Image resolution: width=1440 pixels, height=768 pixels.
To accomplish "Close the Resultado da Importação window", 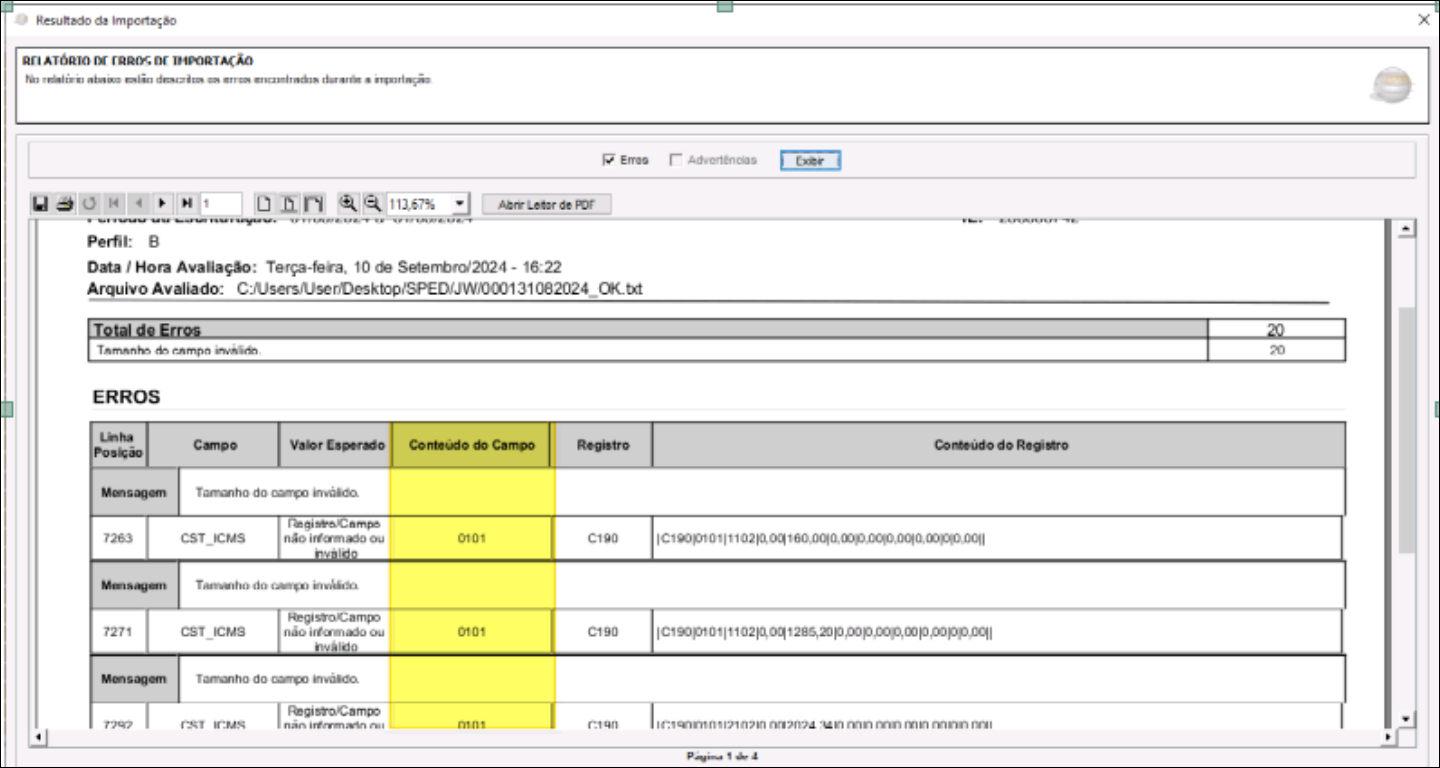I will [x=1423, y=19].
